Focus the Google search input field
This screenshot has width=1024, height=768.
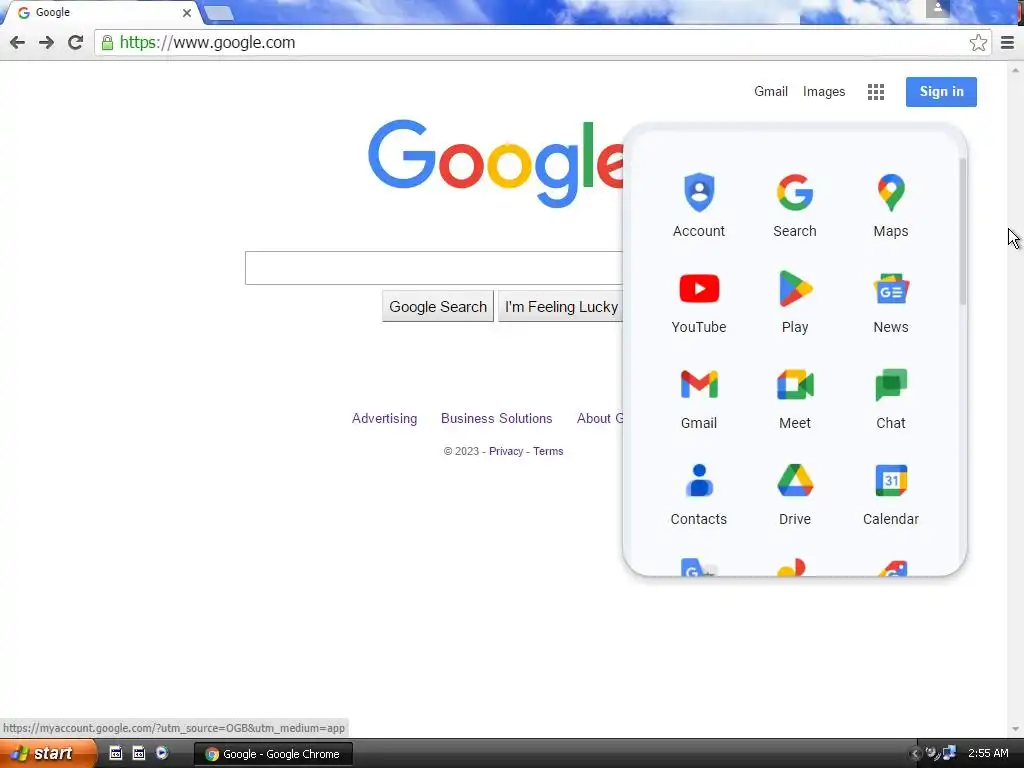pyautogui.click(x=434, y=268)
